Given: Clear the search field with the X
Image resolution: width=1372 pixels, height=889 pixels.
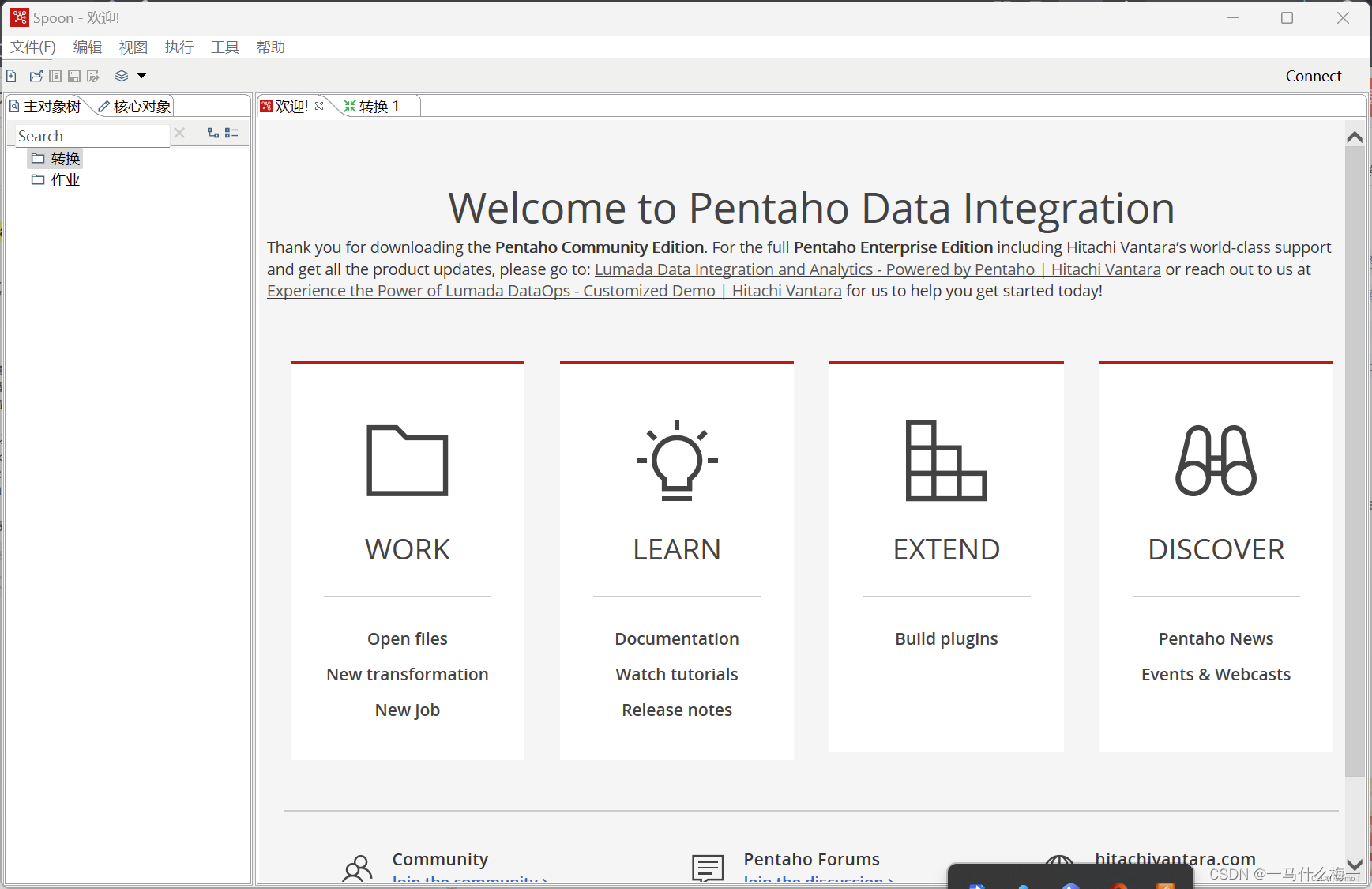Looking at the screenshot, I should click(179, 133).
